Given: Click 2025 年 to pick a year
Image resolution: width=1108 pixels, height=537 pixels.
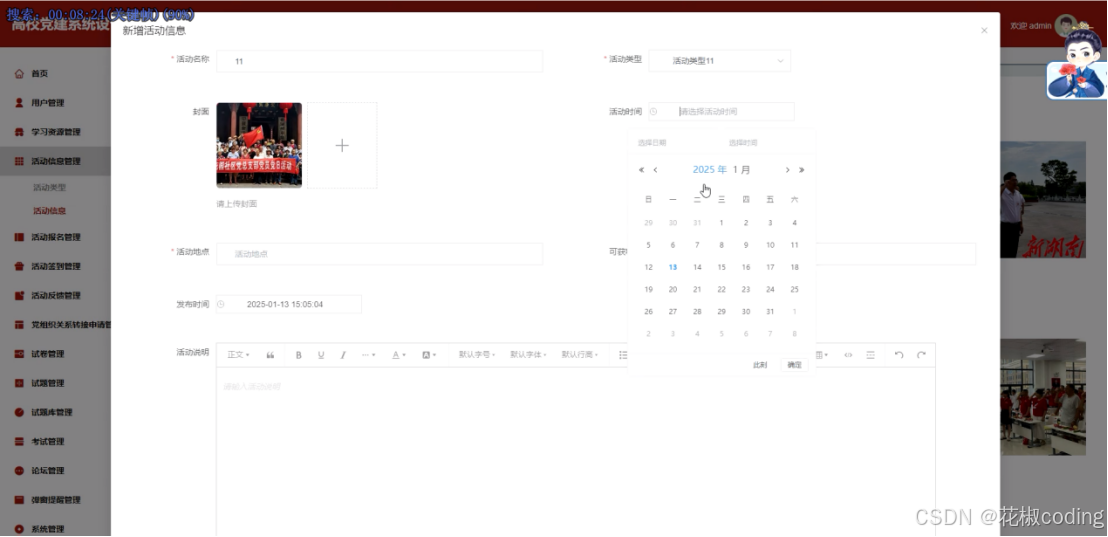Looking at the screenshot, I should [709, 170].
